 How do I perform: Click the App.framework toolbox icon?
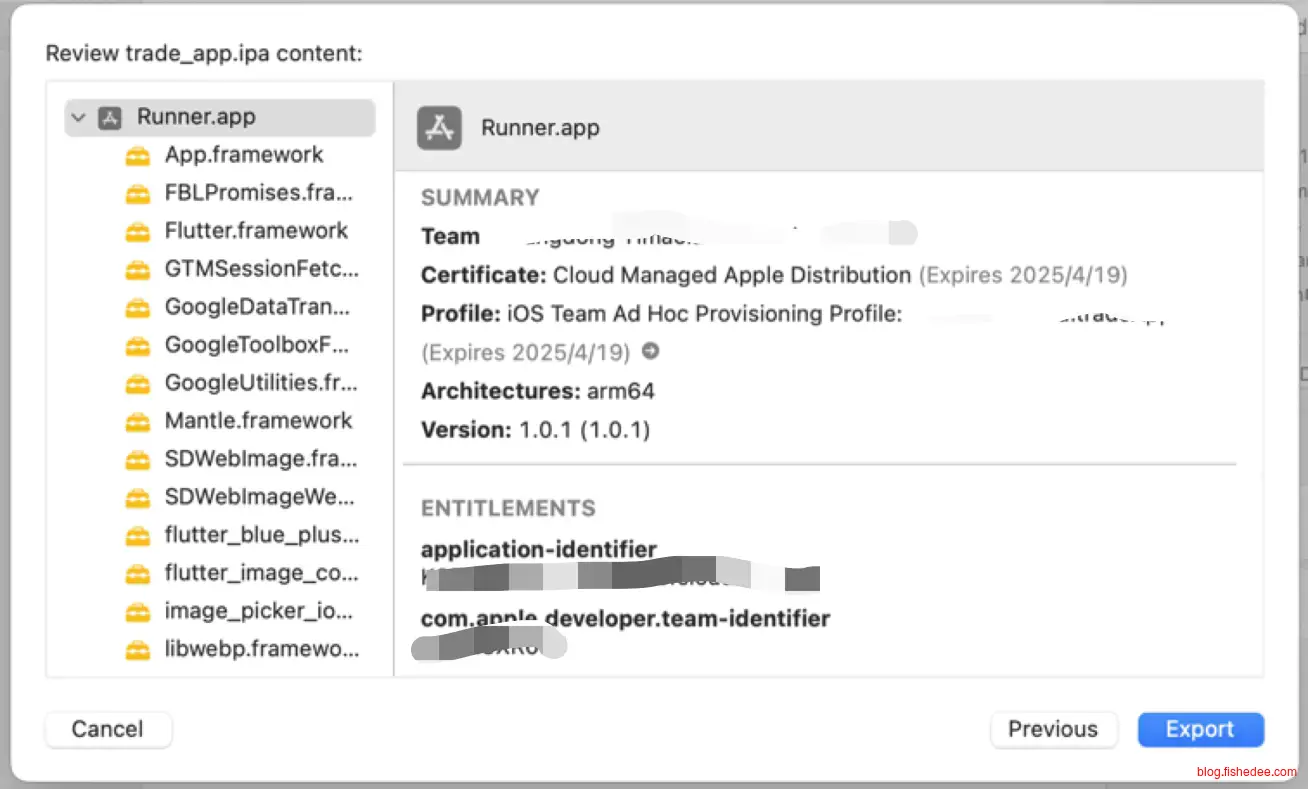(137, 156)
